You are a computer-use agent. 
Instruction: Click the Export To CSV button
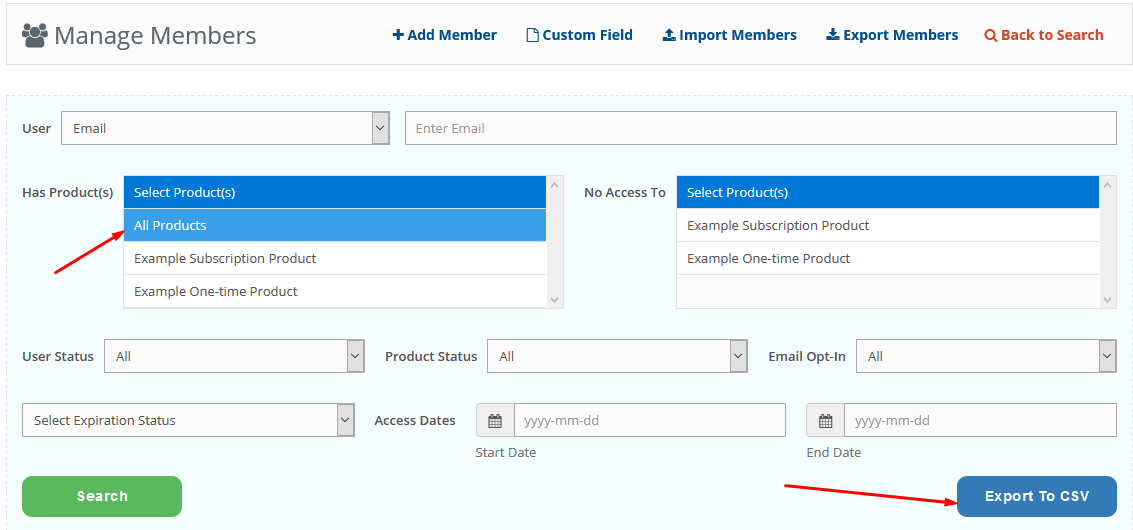point(1037,496)
